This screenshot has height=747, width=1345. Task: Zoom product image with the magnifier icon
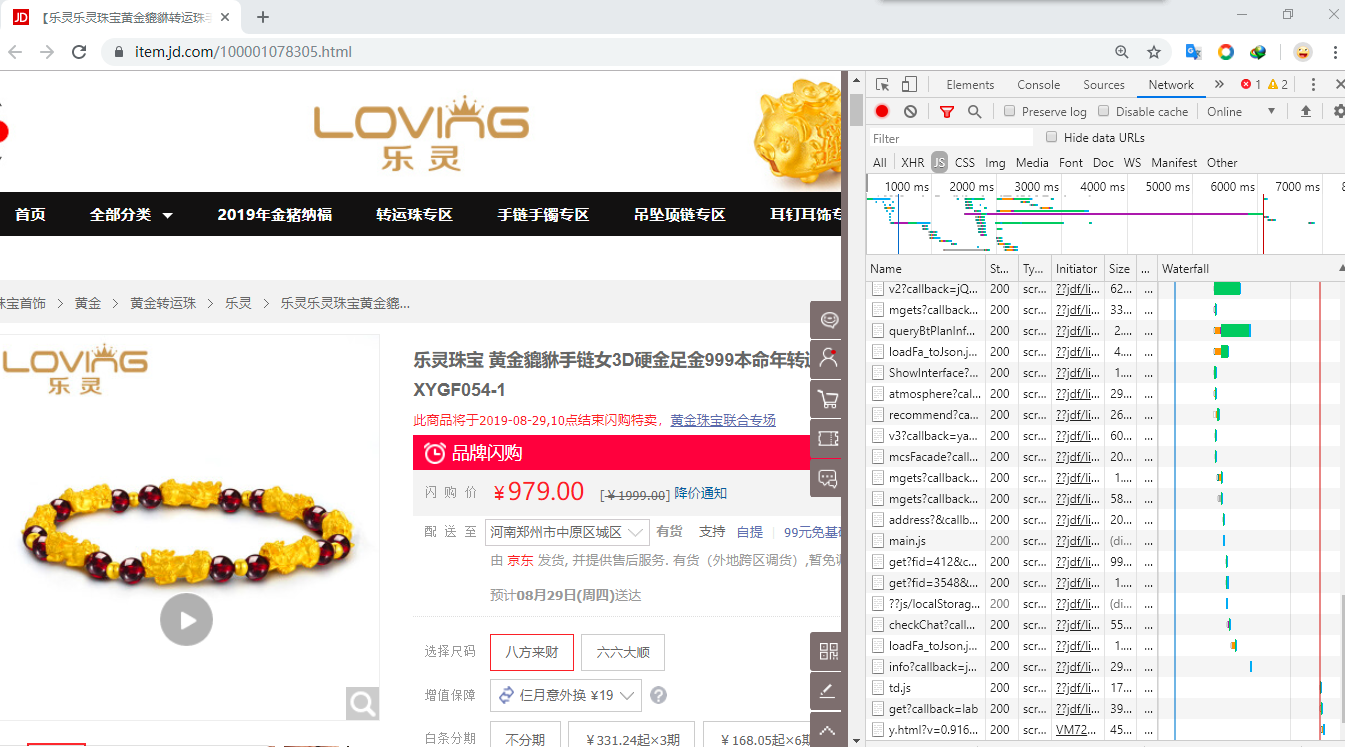pyautogui.click(x=362, y=704)
